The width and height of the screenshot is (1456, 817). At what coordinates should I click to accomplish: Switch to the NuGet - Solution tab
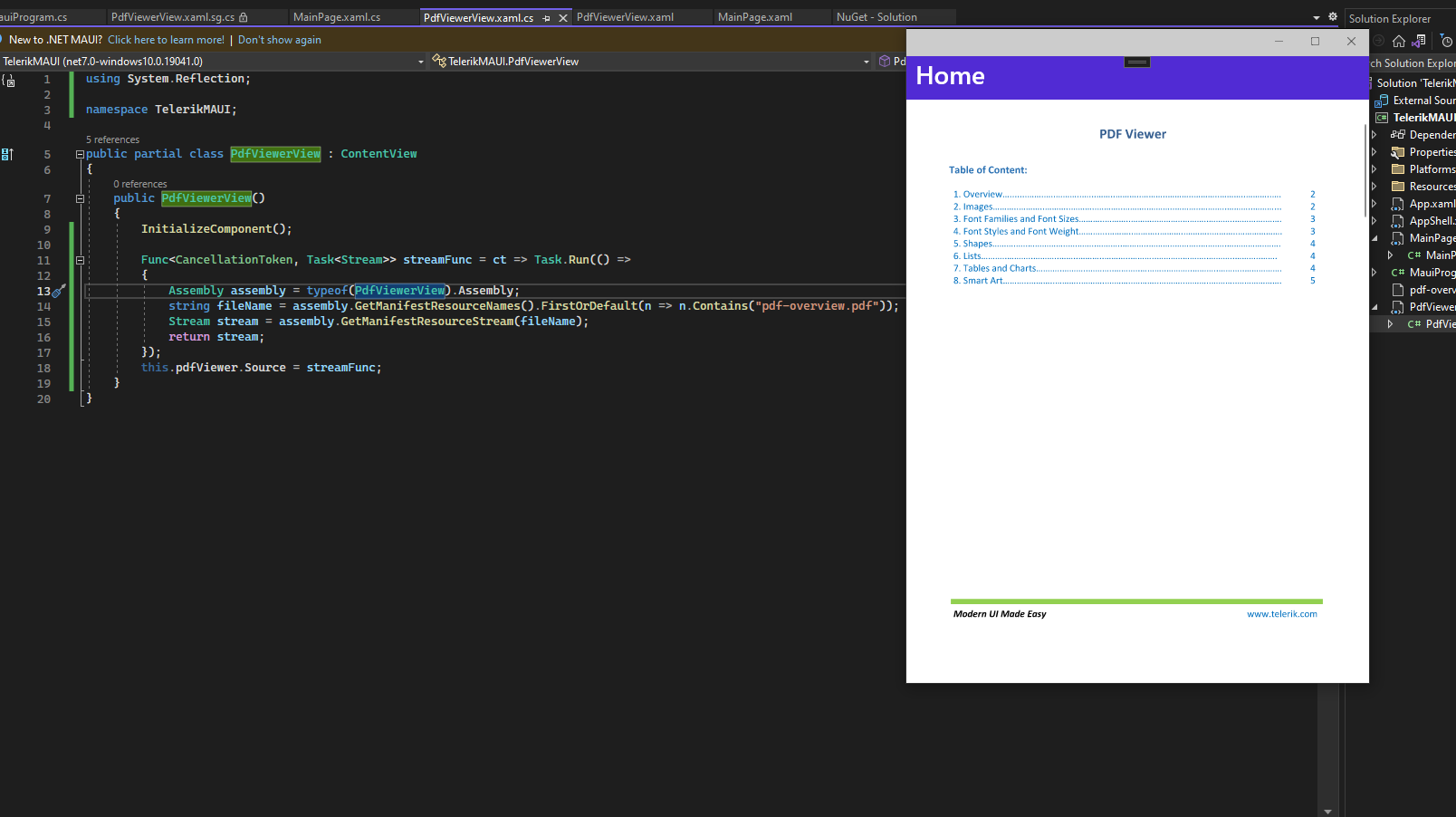click(876, 17)
